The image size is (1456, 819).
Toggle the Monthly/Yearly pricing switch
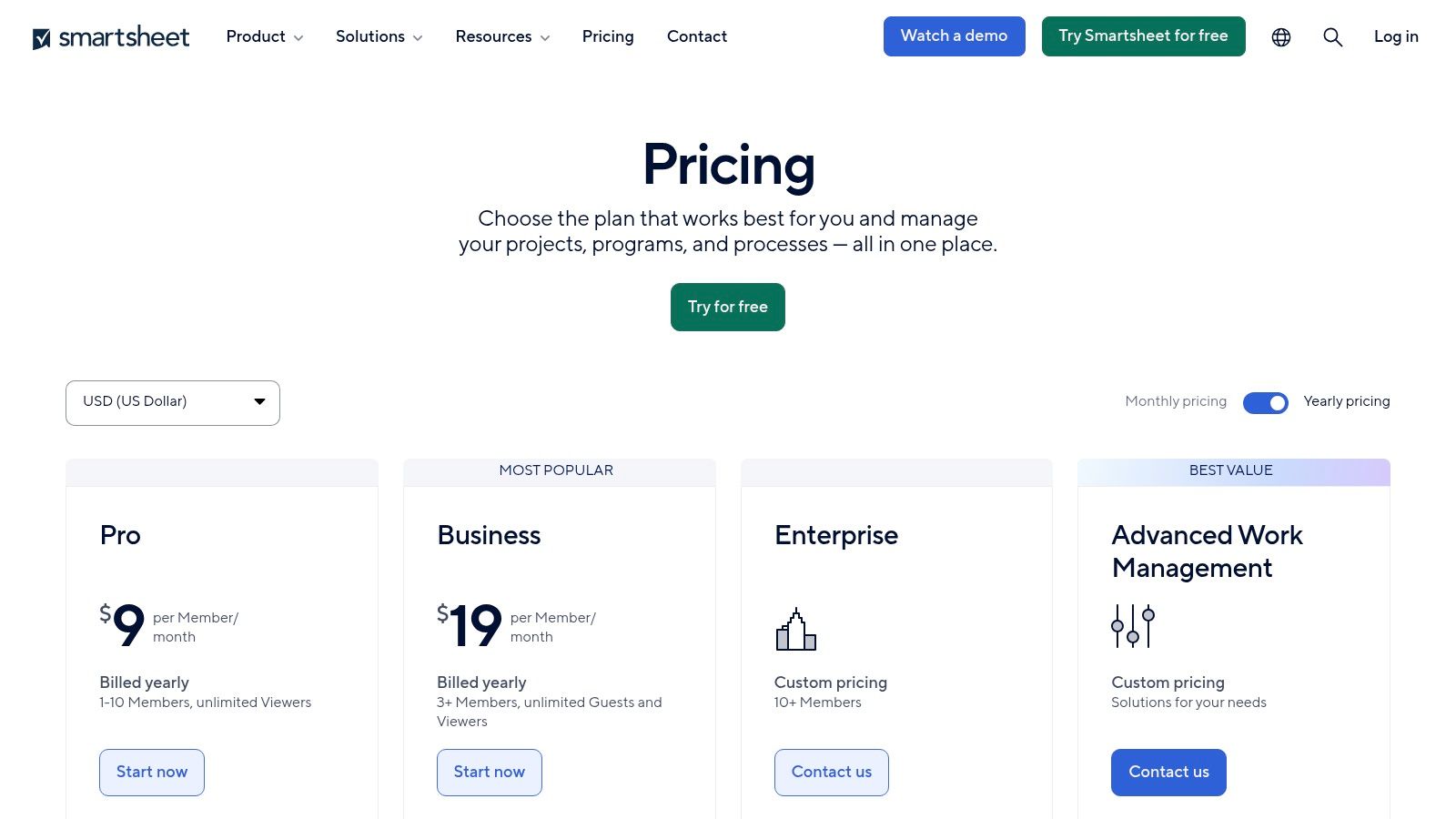(1265, 402)
